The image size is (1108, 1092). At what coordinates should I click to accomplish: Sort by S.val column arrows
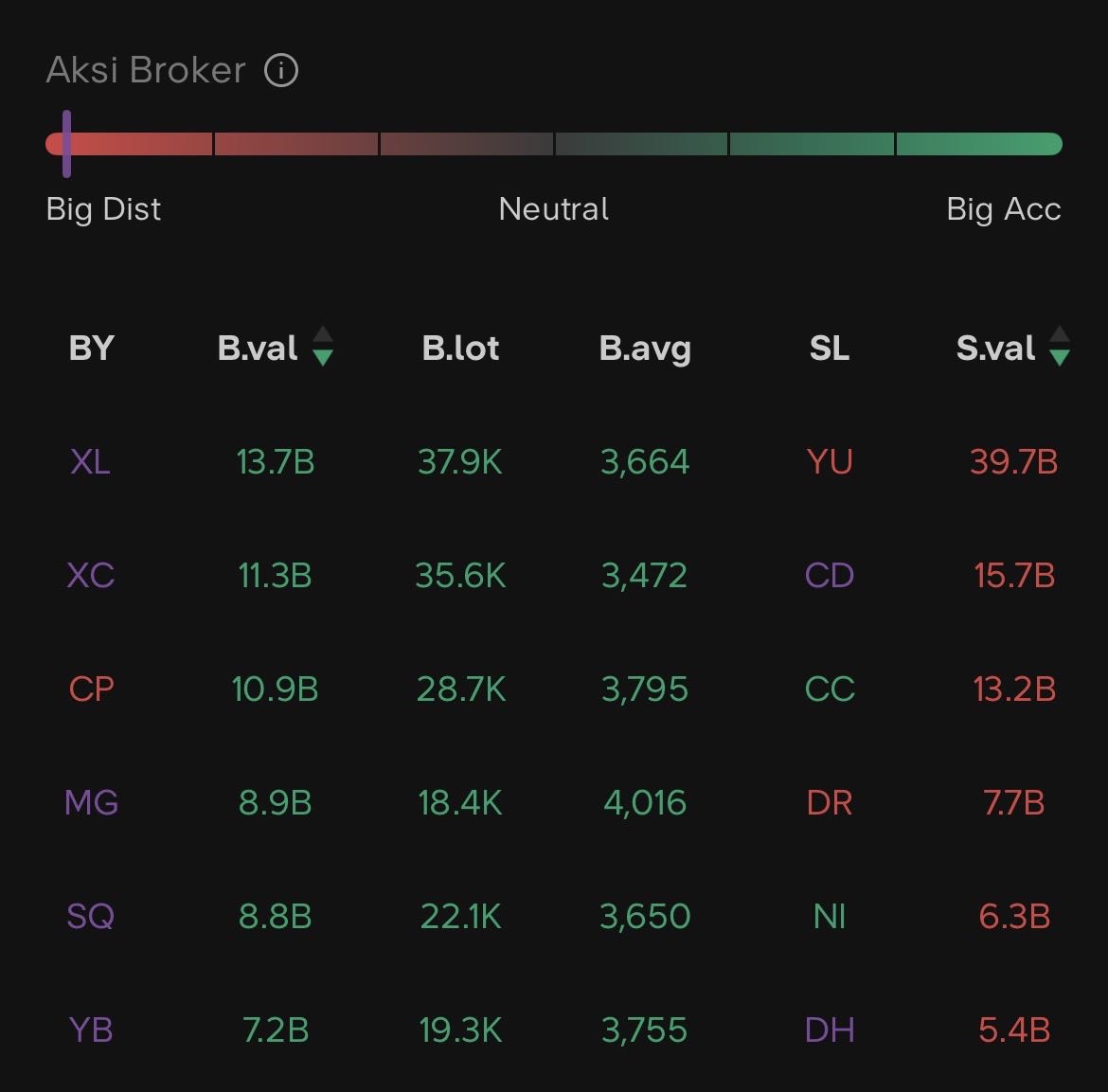[1060, 347]
